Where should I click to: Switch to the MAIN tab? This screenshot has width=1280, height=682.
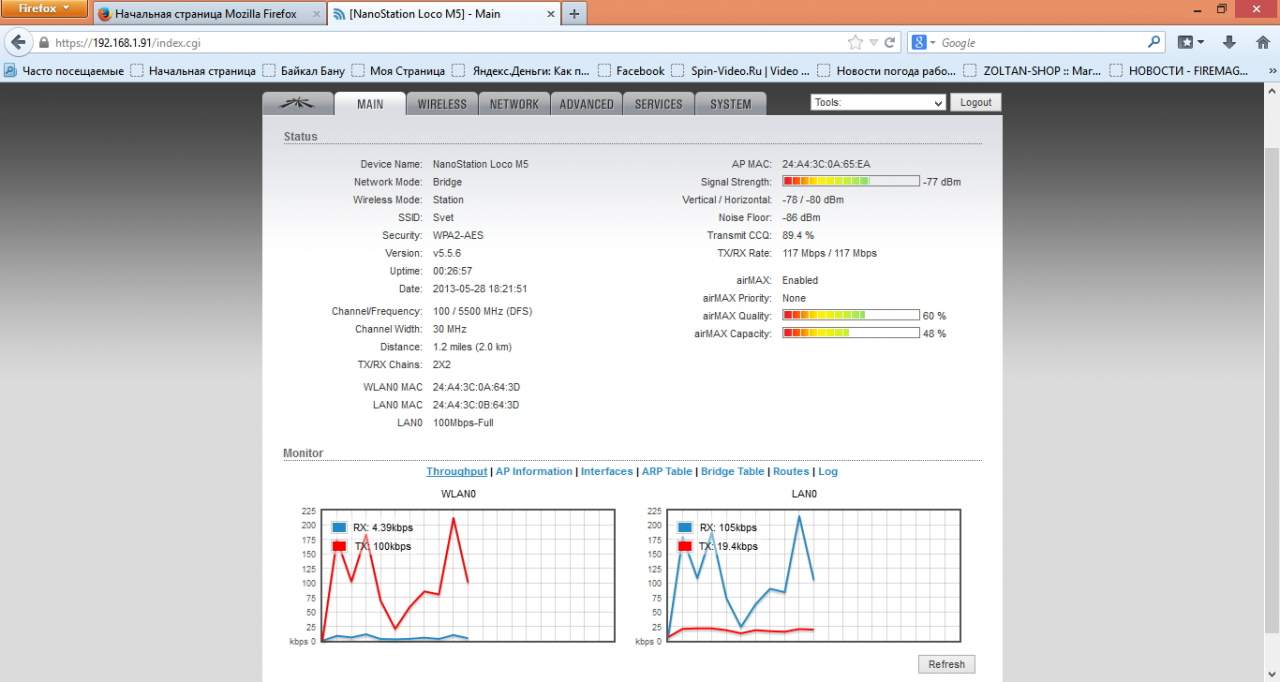click(x=370, y=103)
